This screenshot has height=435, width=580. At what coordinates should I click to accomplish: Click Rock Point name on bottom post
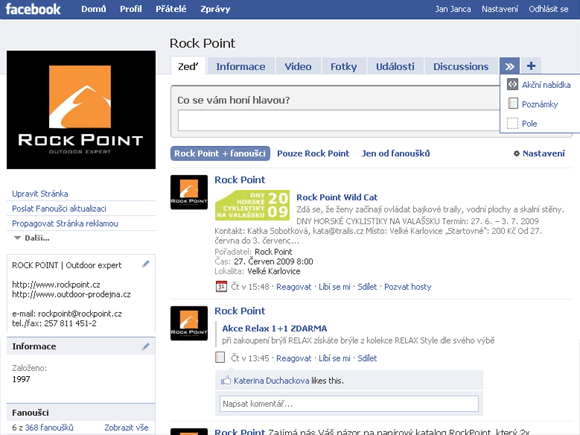(x=240, y=431)
